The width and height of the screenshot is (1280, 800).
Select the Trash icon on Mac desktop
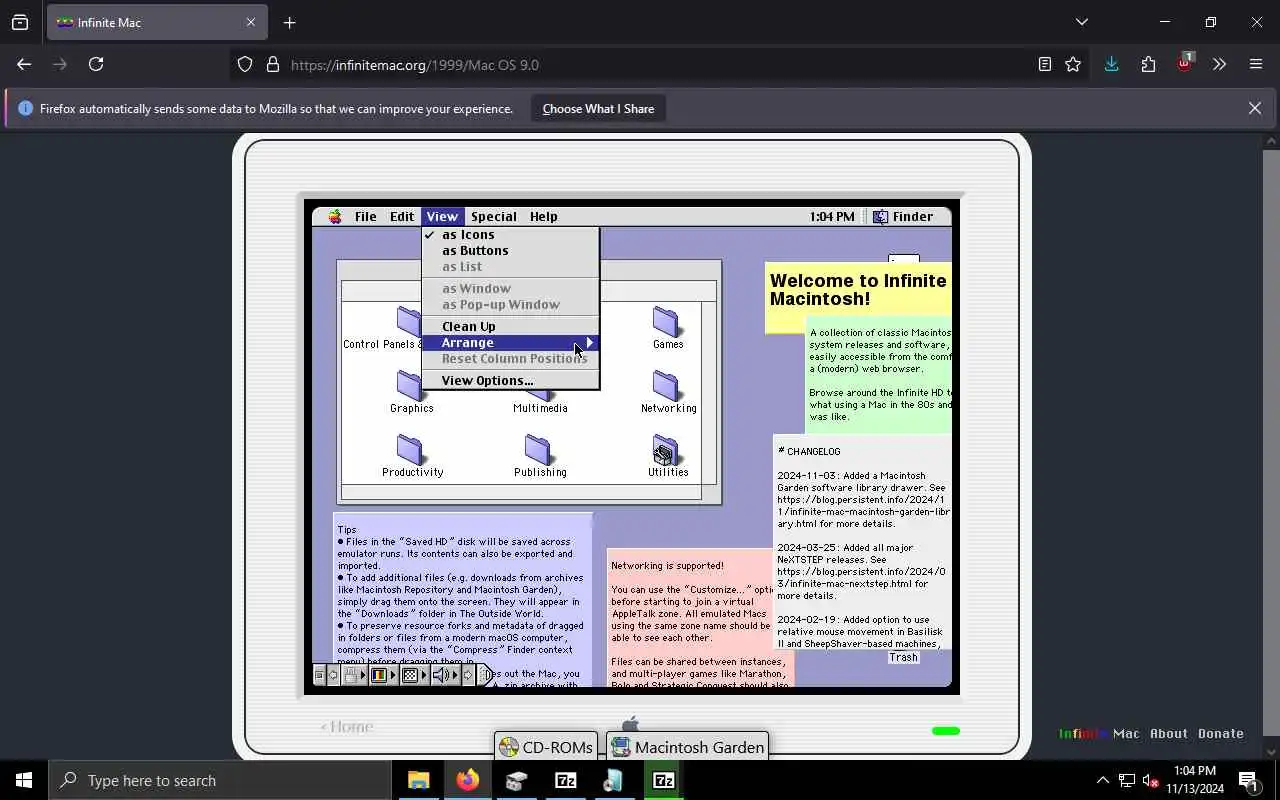[903, 657]
